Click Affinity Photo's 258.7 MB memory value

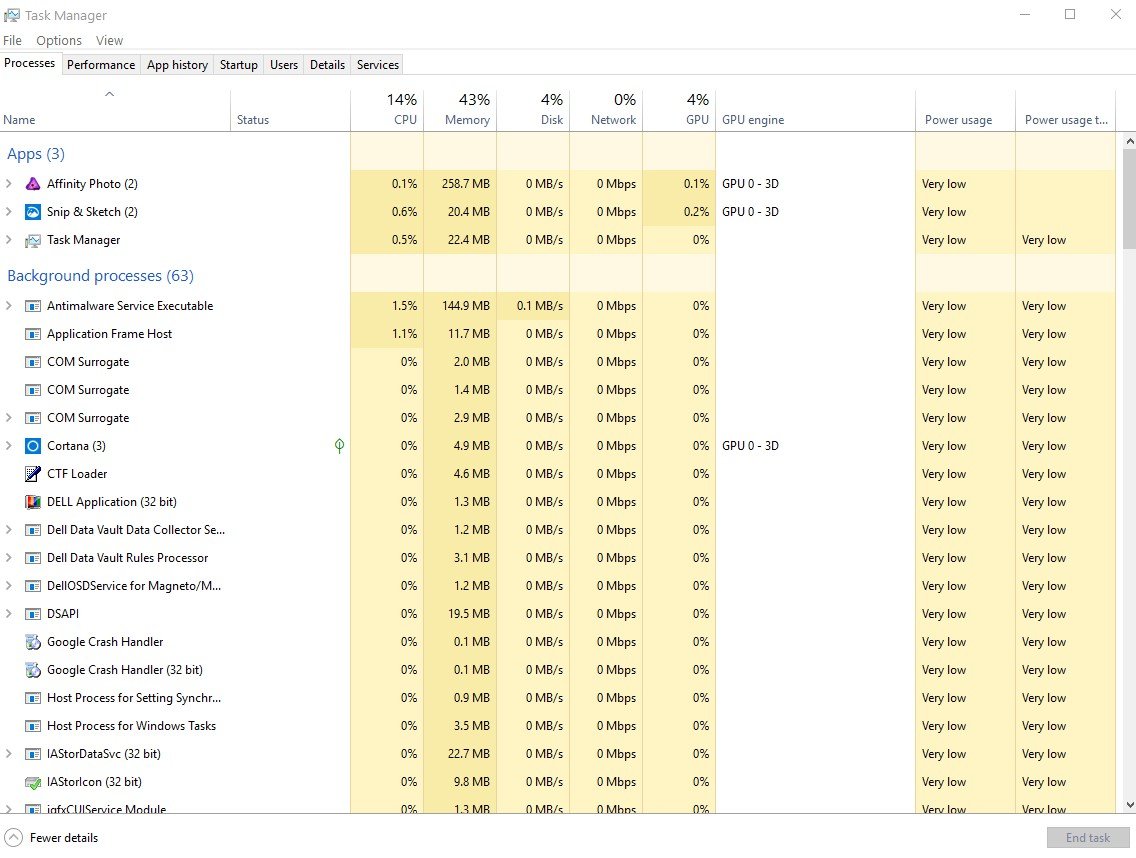pyautogui.click(x=466, y=184)
